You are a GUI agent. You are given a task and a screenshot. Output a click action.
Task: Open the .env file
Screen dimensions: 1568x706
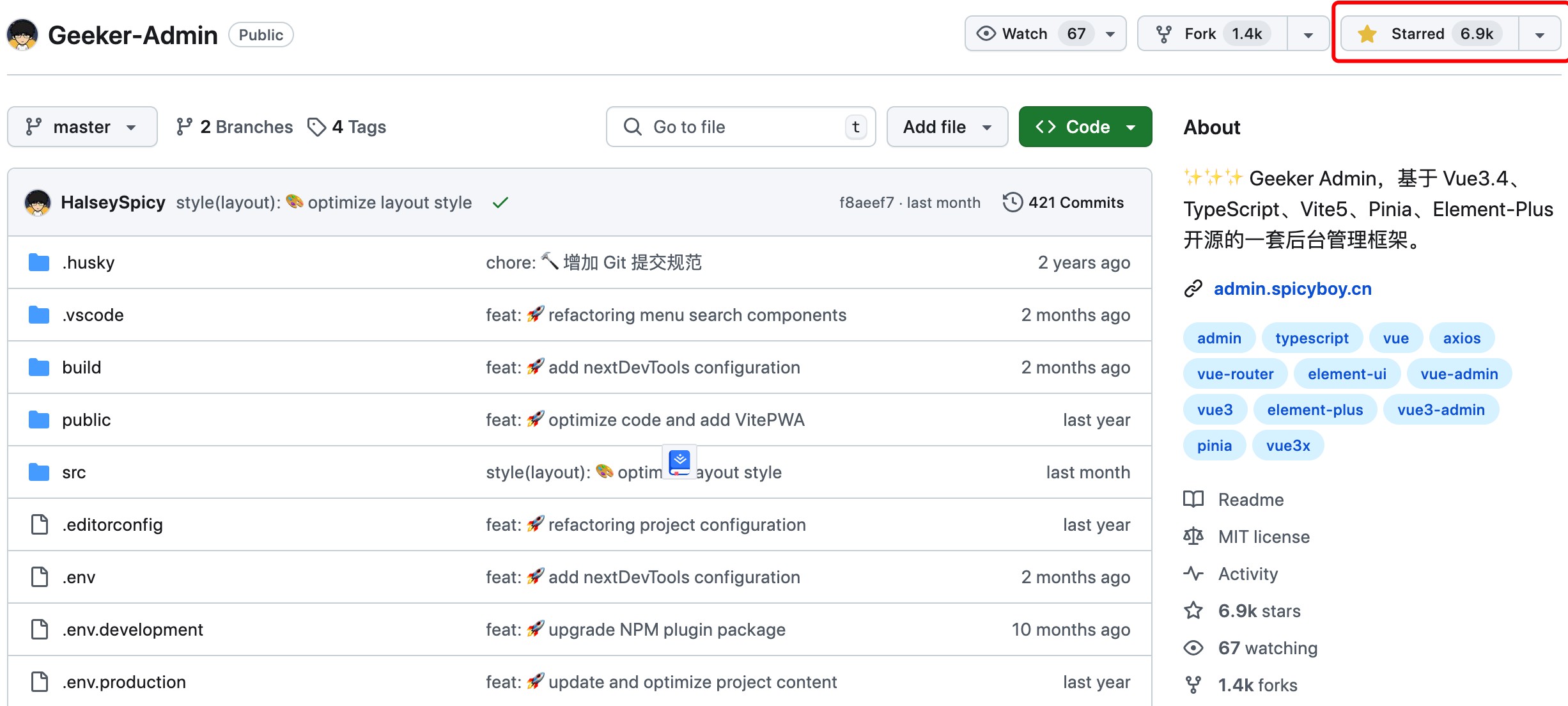coord(79,577)
